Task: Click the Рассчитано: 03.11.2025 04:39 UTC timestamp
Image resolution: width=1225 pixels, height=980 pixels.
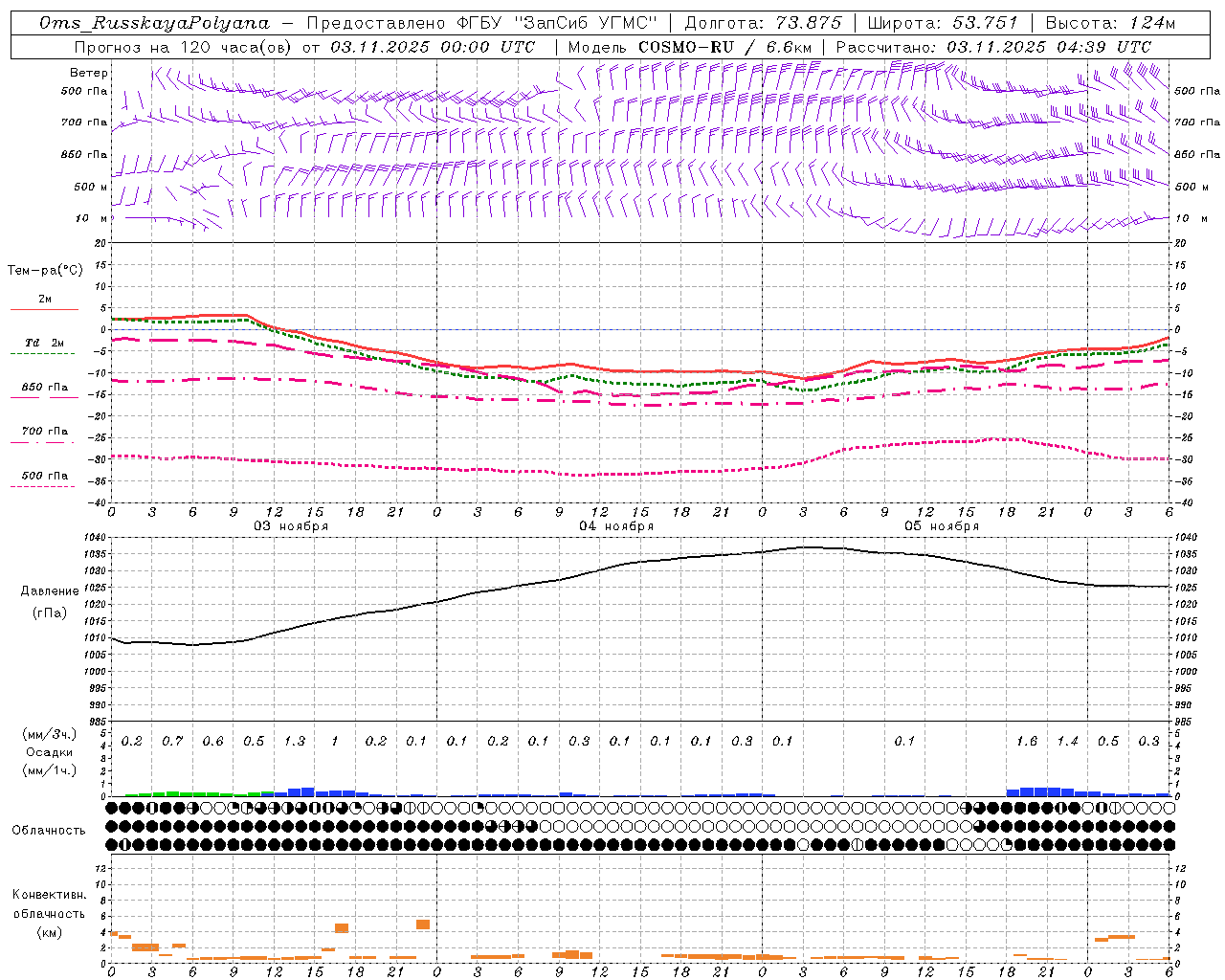Action: (x=993, y=47)
